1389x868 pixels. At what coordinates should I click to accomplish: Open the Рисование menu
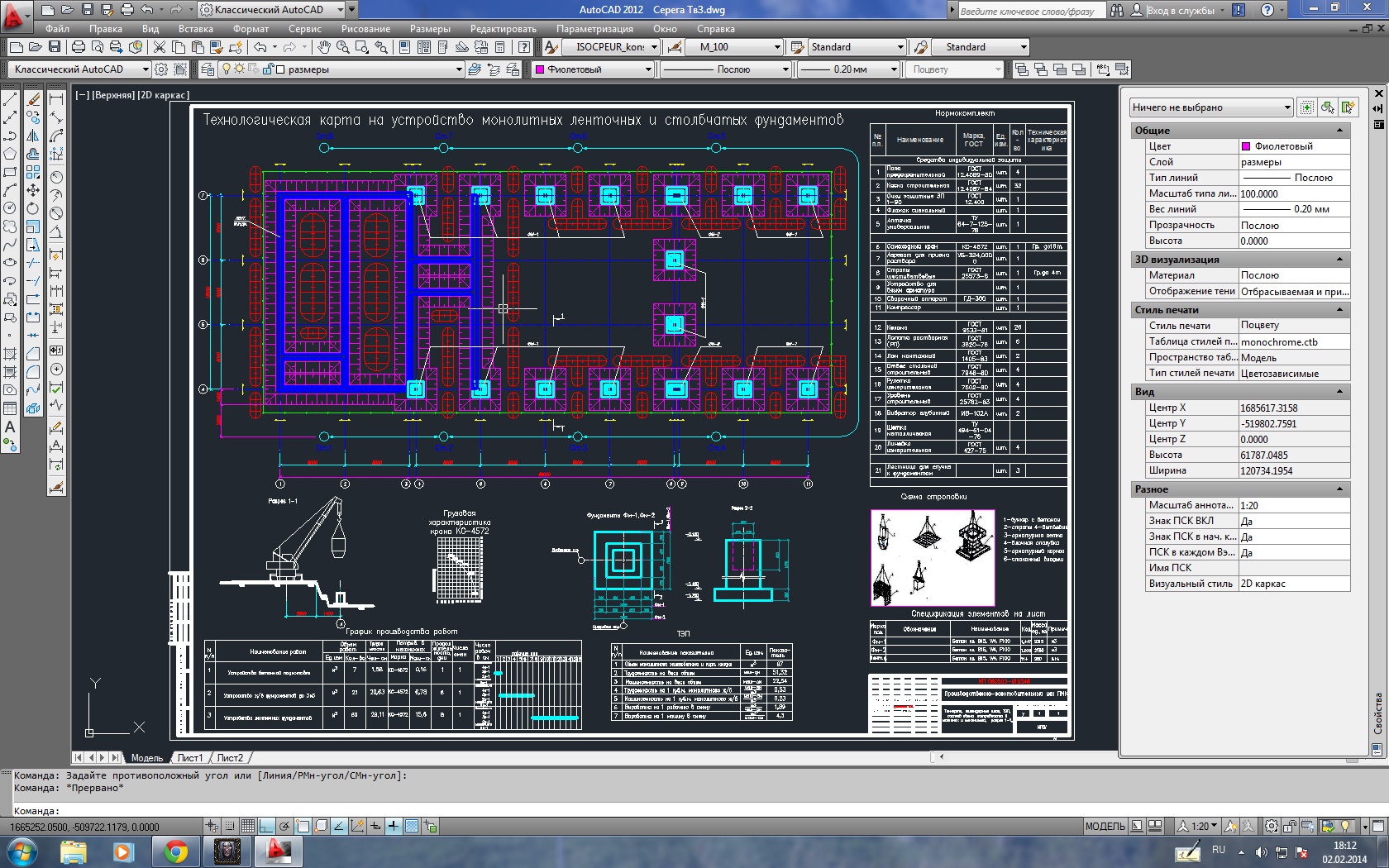click(365, 29)
